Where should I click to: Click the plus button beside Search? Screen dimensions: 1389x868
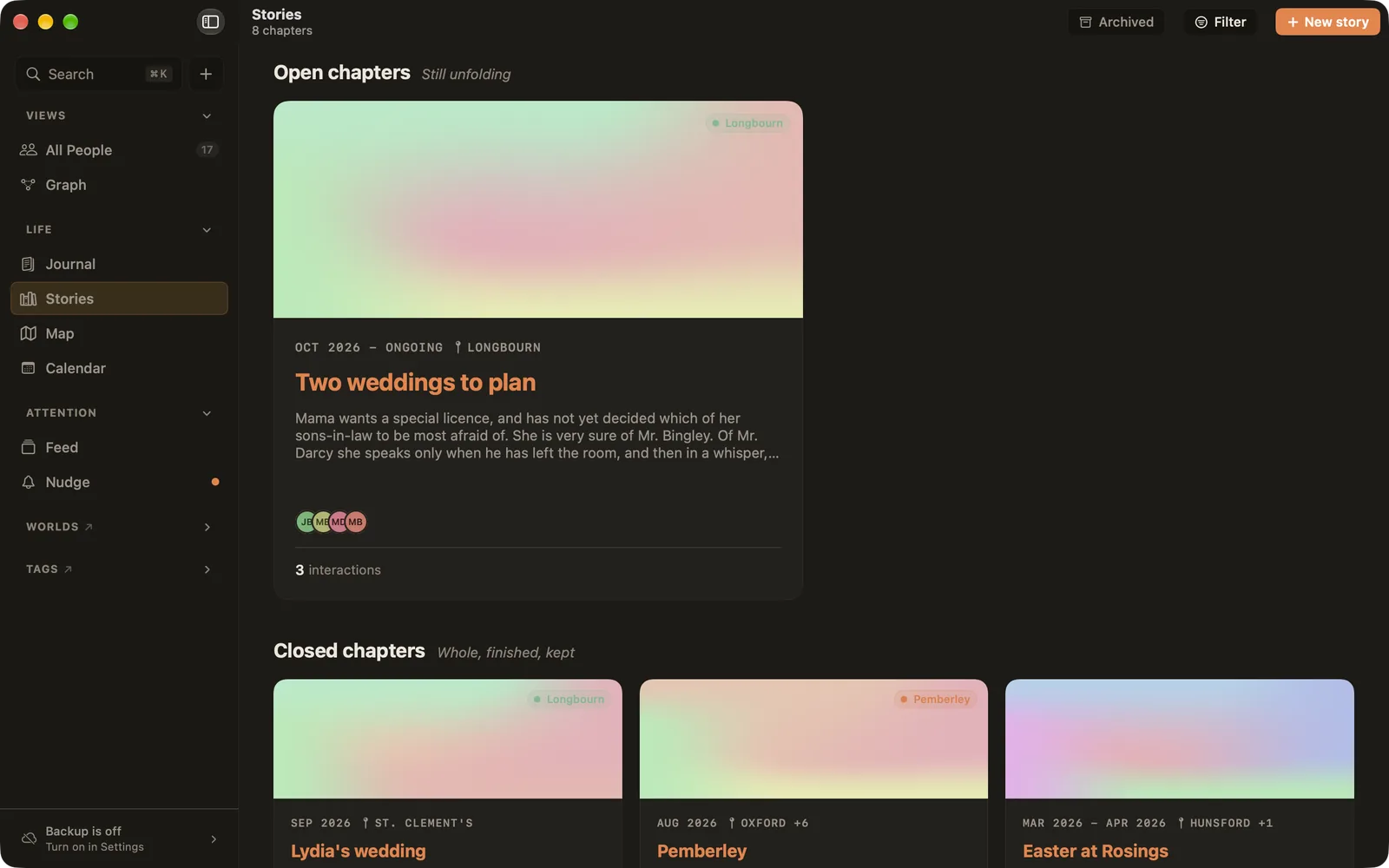tap(206, 74)
